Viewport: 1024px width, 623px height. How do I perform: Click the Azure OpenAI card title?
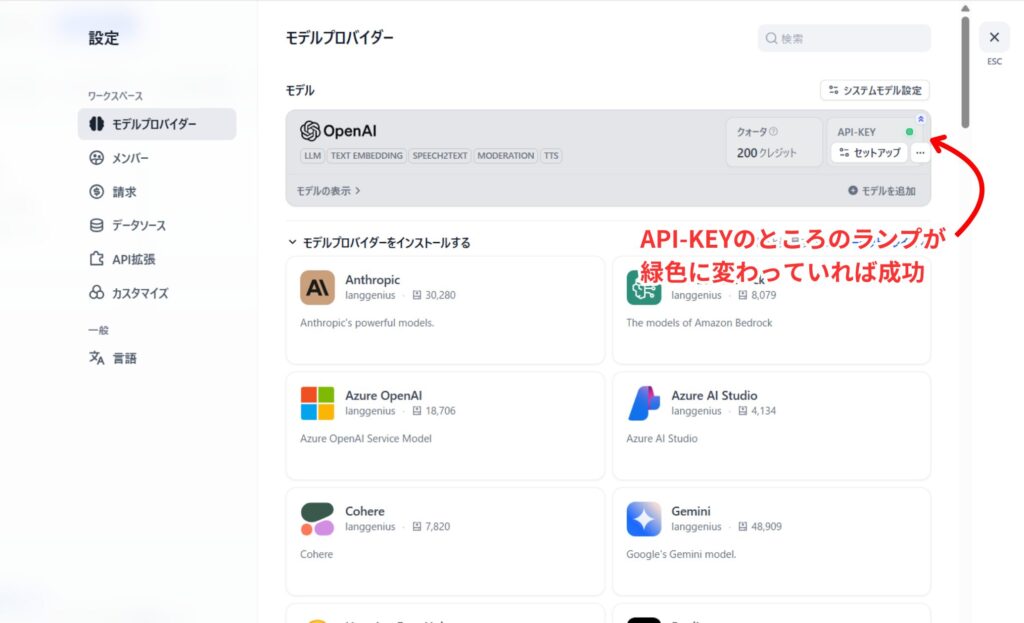pyautogui.click(x=383, y=395)
